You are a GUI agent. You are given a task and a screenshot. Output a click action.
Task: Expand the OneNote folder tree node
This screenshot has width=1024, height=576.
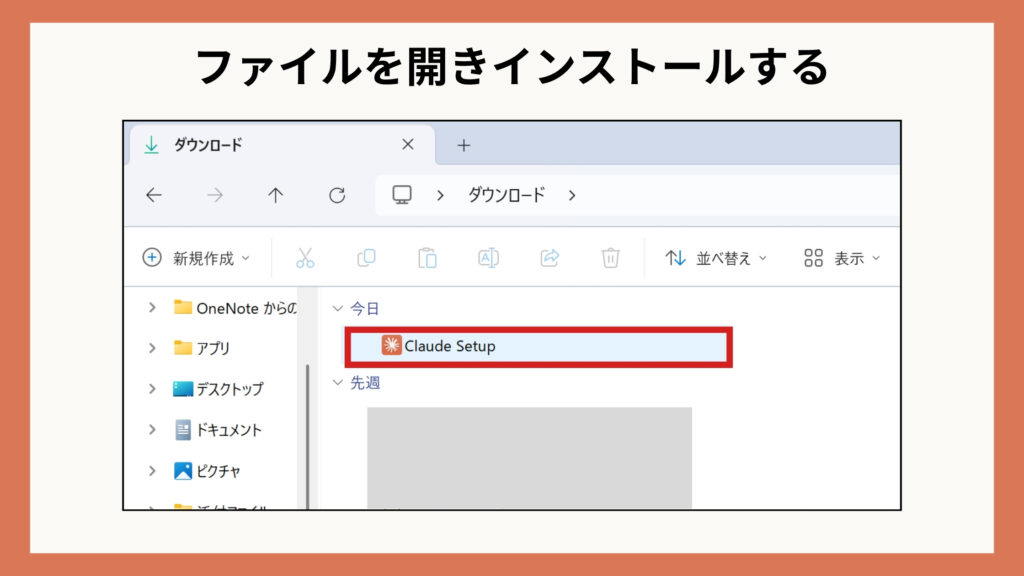pos(152,307)
